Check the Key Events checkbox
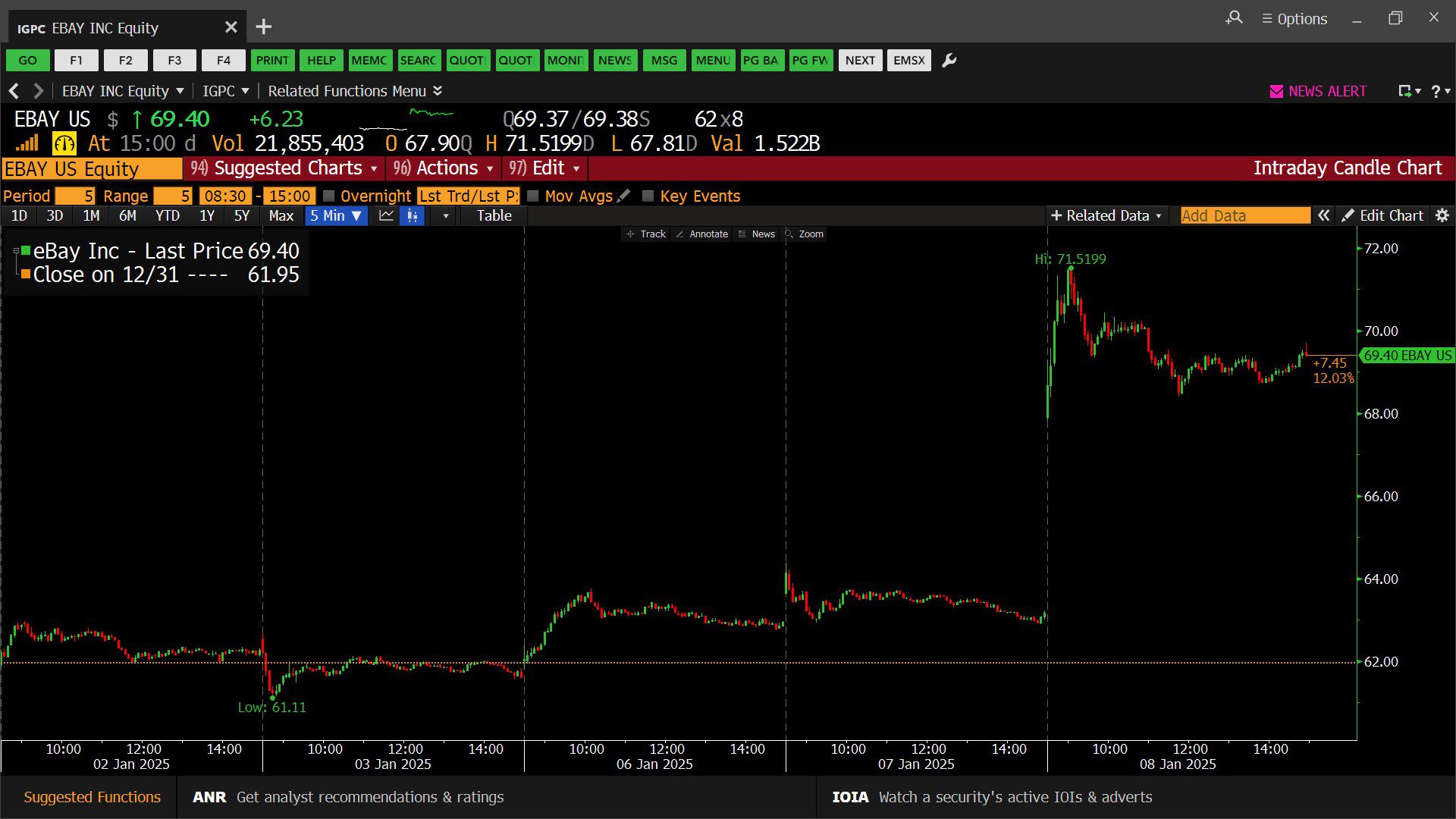Screen dimensions: 1456x819 [x=648, y=196]
